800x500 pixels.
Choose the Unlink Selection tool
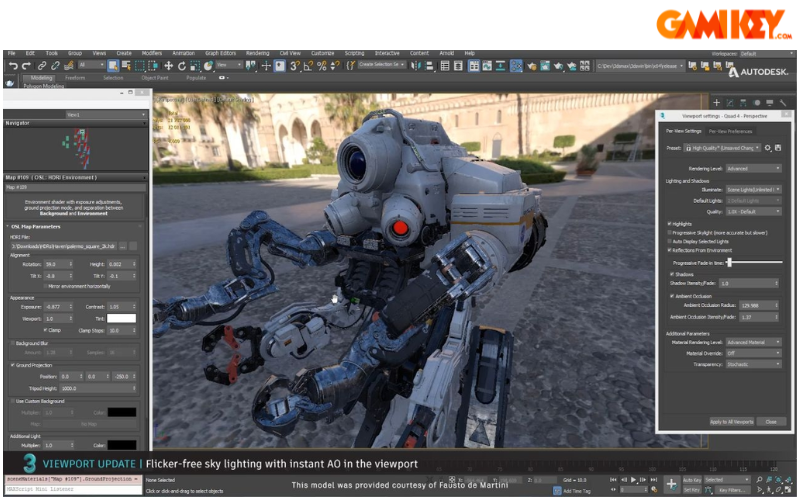click(55, 66)
